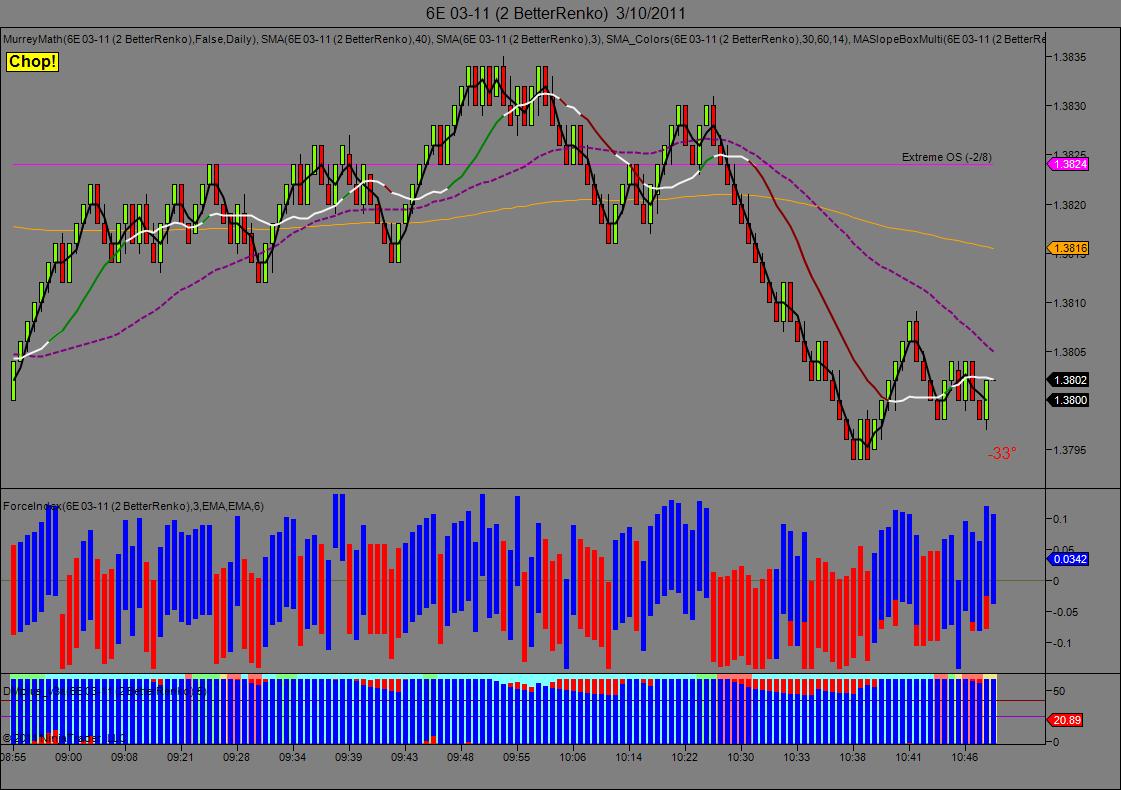
Task: Click the 1.3810 price axis label
Action: click(1070, 303)
